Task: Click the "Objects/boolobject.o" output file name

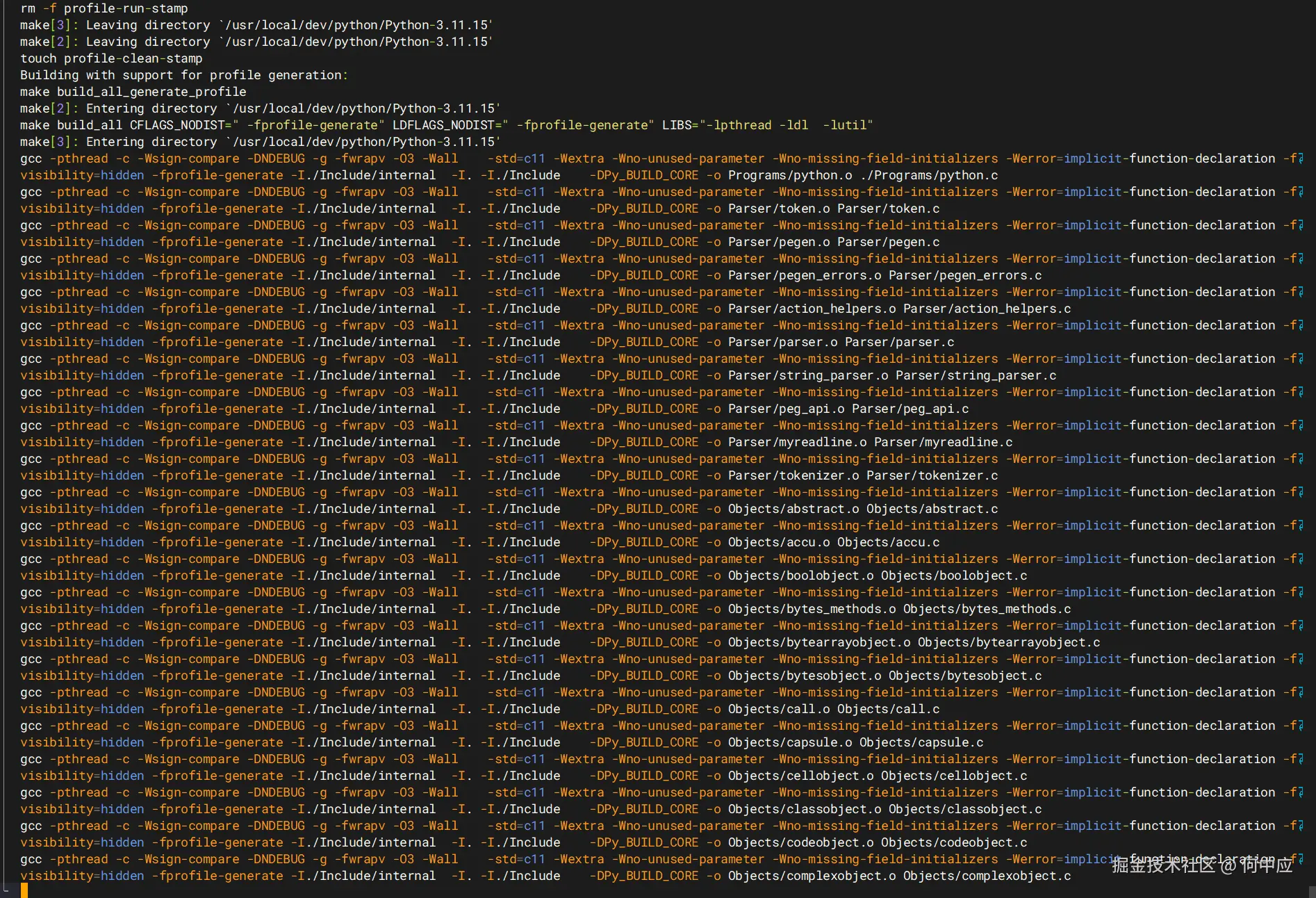Action: [x=801, y=575]
